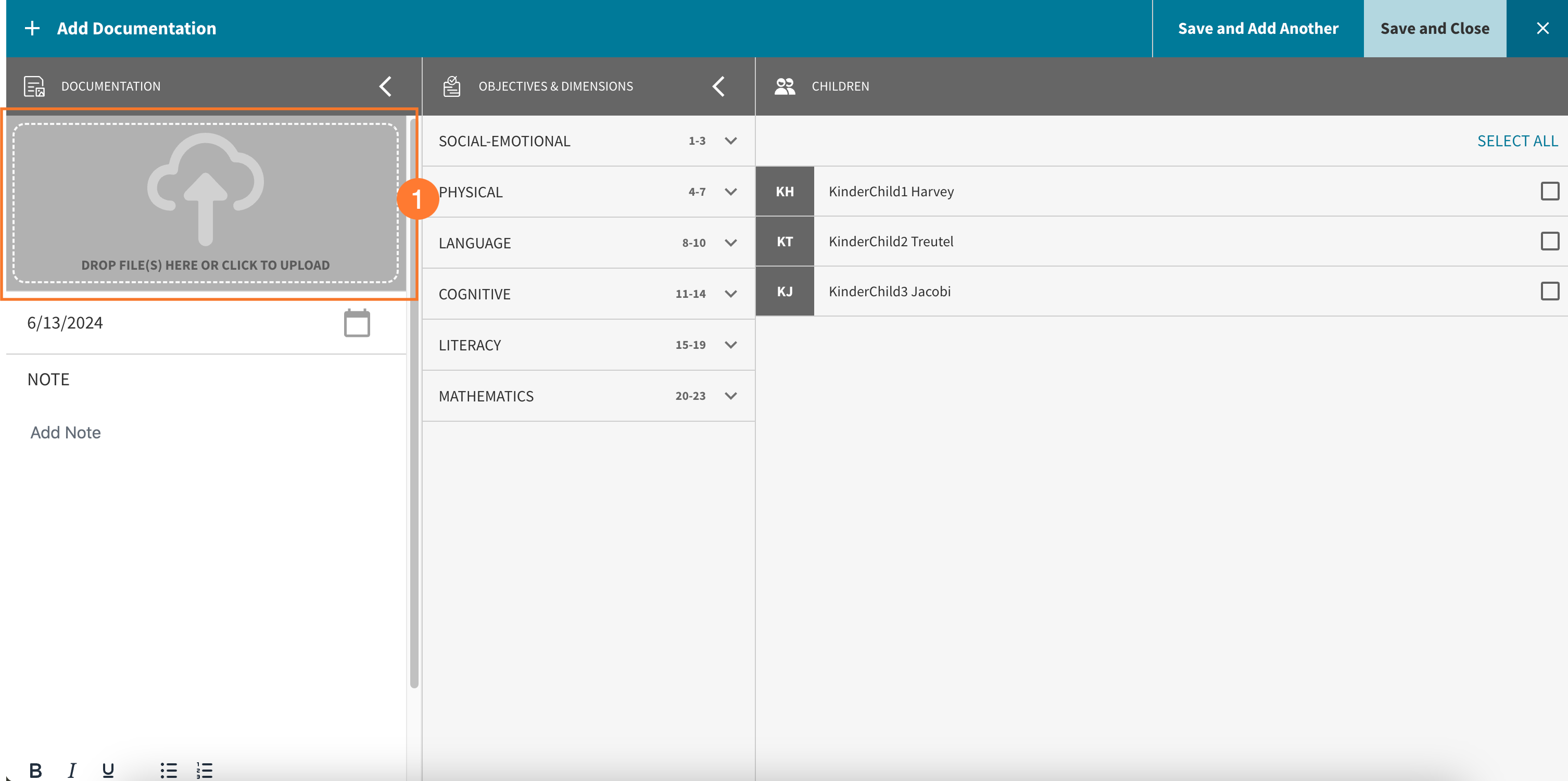The width and height of the screenshot is (1568, 781).
Task: Click Add Note to start typing
Action: 65,432
